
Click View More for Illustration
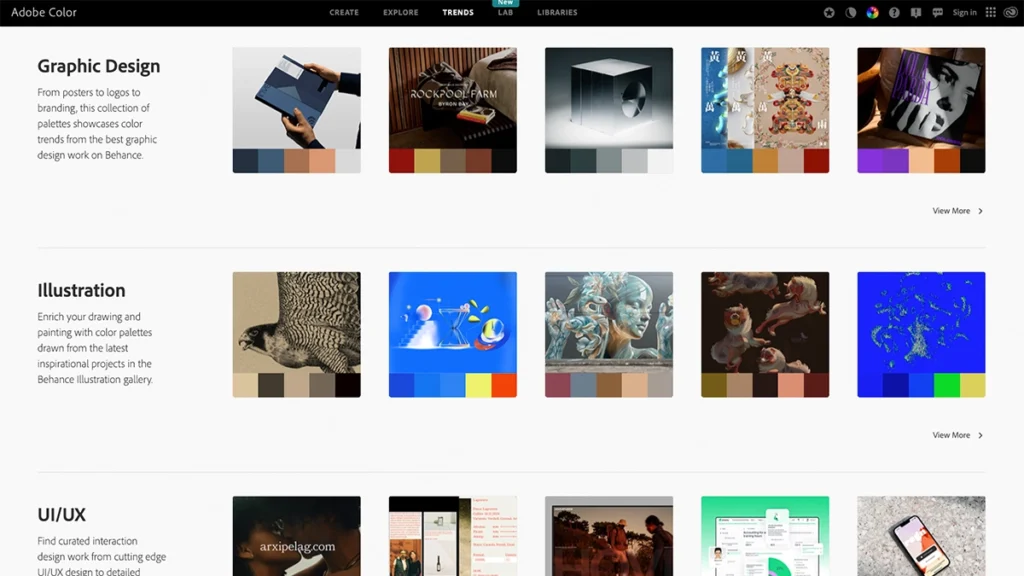coord(951,435)
